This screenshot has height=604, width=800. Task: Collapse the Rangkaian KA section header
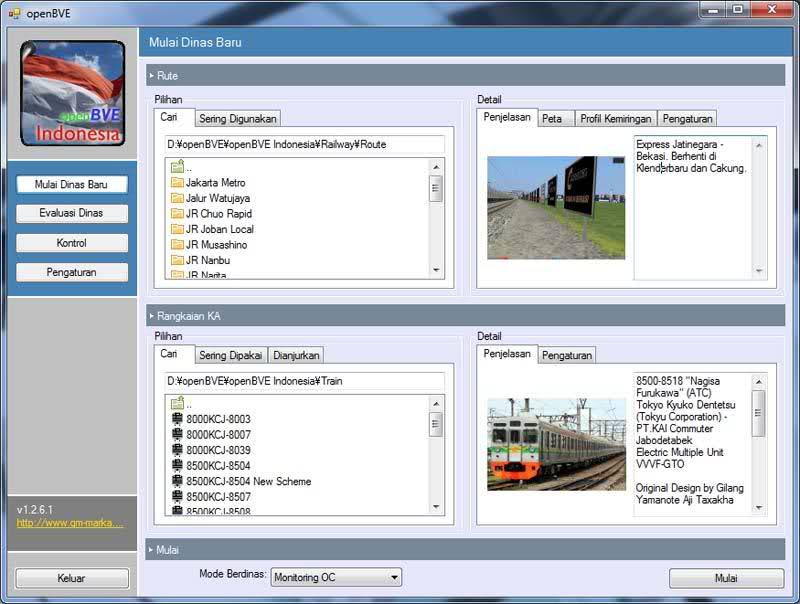[465, 316]
